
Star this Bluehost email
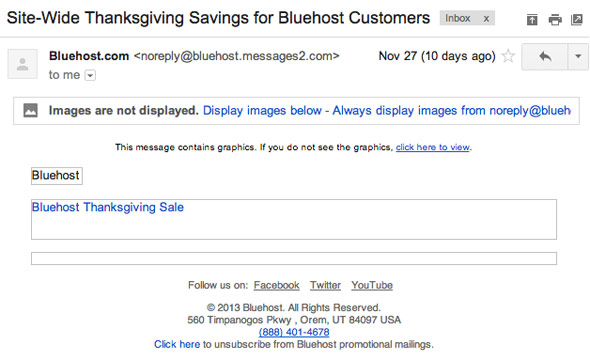click(508, 56)
